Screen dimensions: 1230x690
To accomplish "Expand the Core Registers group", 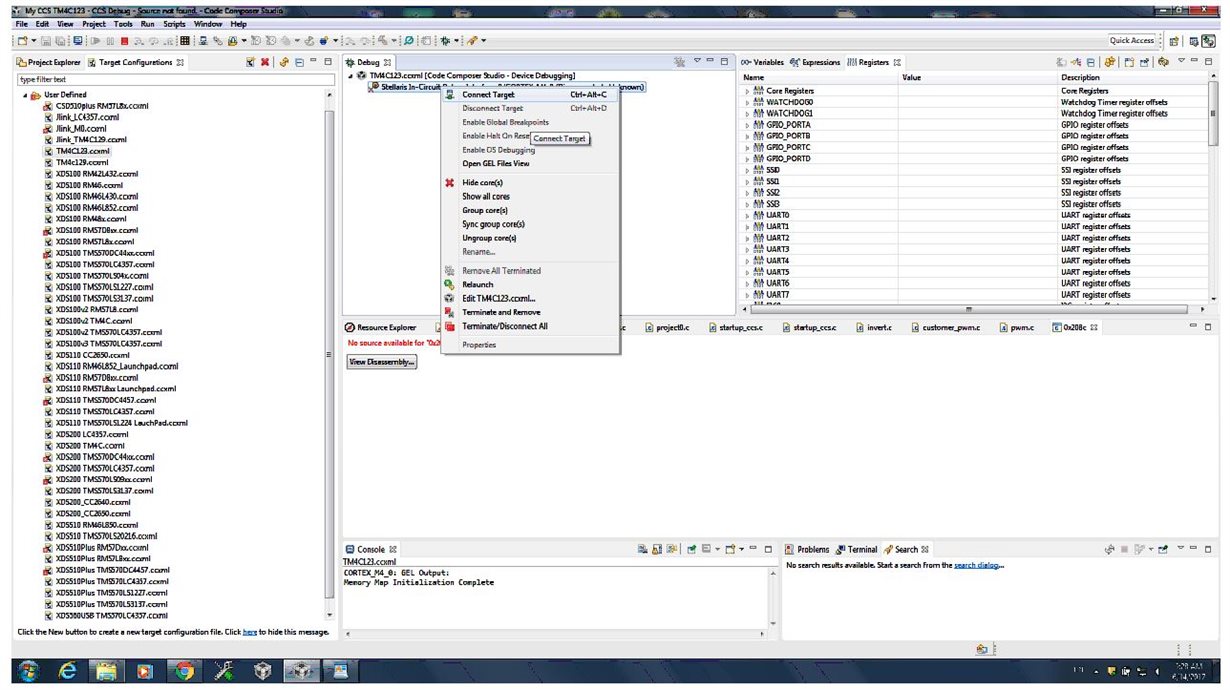I will point(747,91).
